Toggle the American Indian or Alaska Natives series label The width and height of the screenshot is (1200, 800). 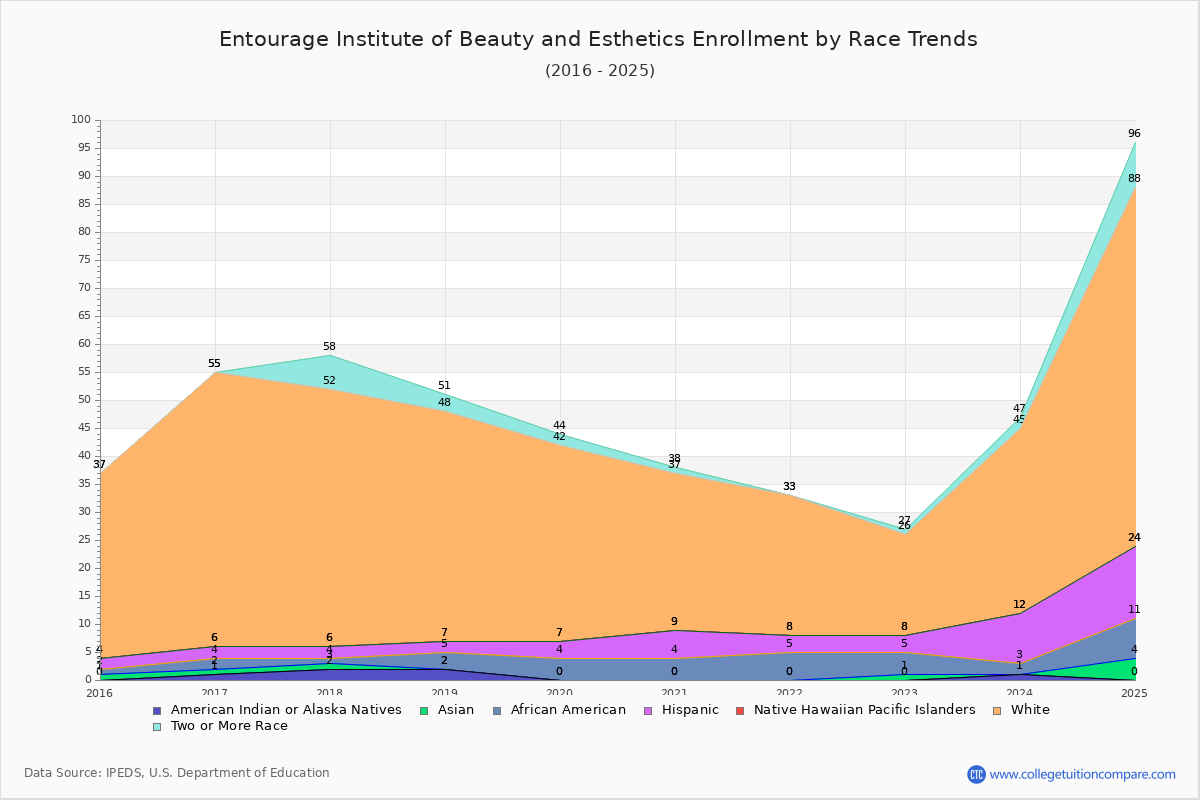pyautogui.click(x=286, y=710)
